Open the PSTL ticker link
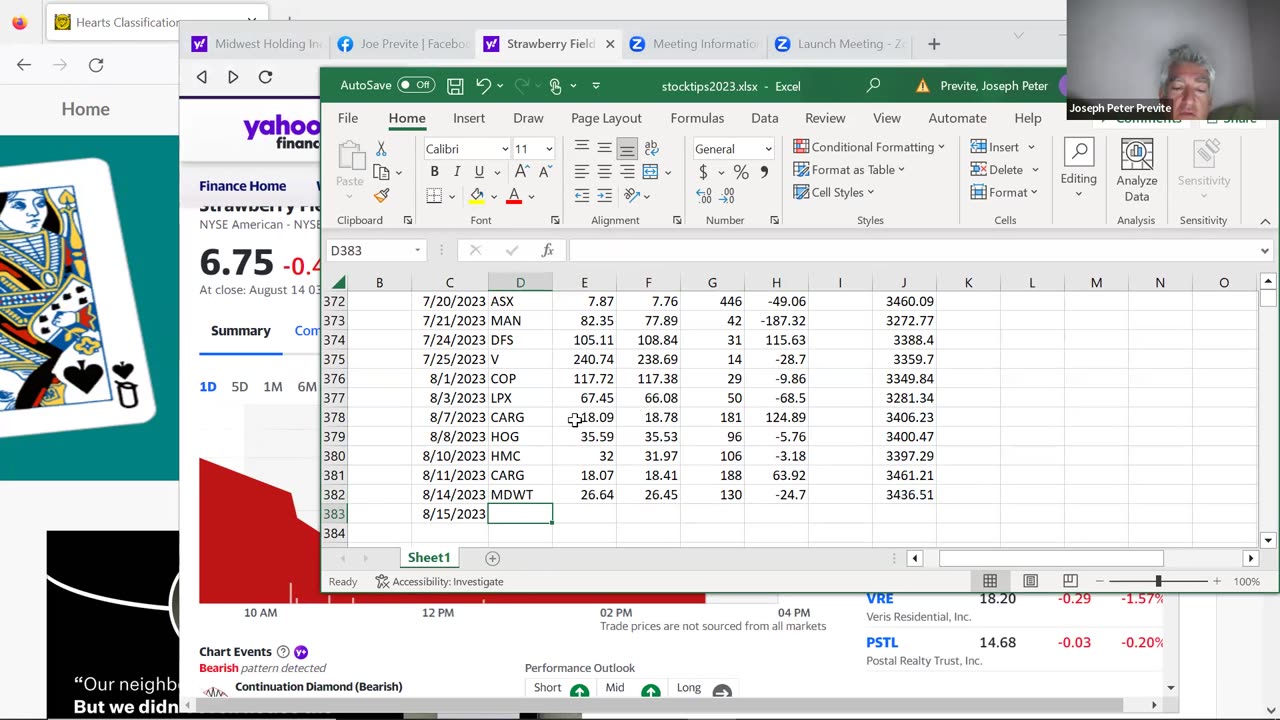 click(x=882, y=643)
